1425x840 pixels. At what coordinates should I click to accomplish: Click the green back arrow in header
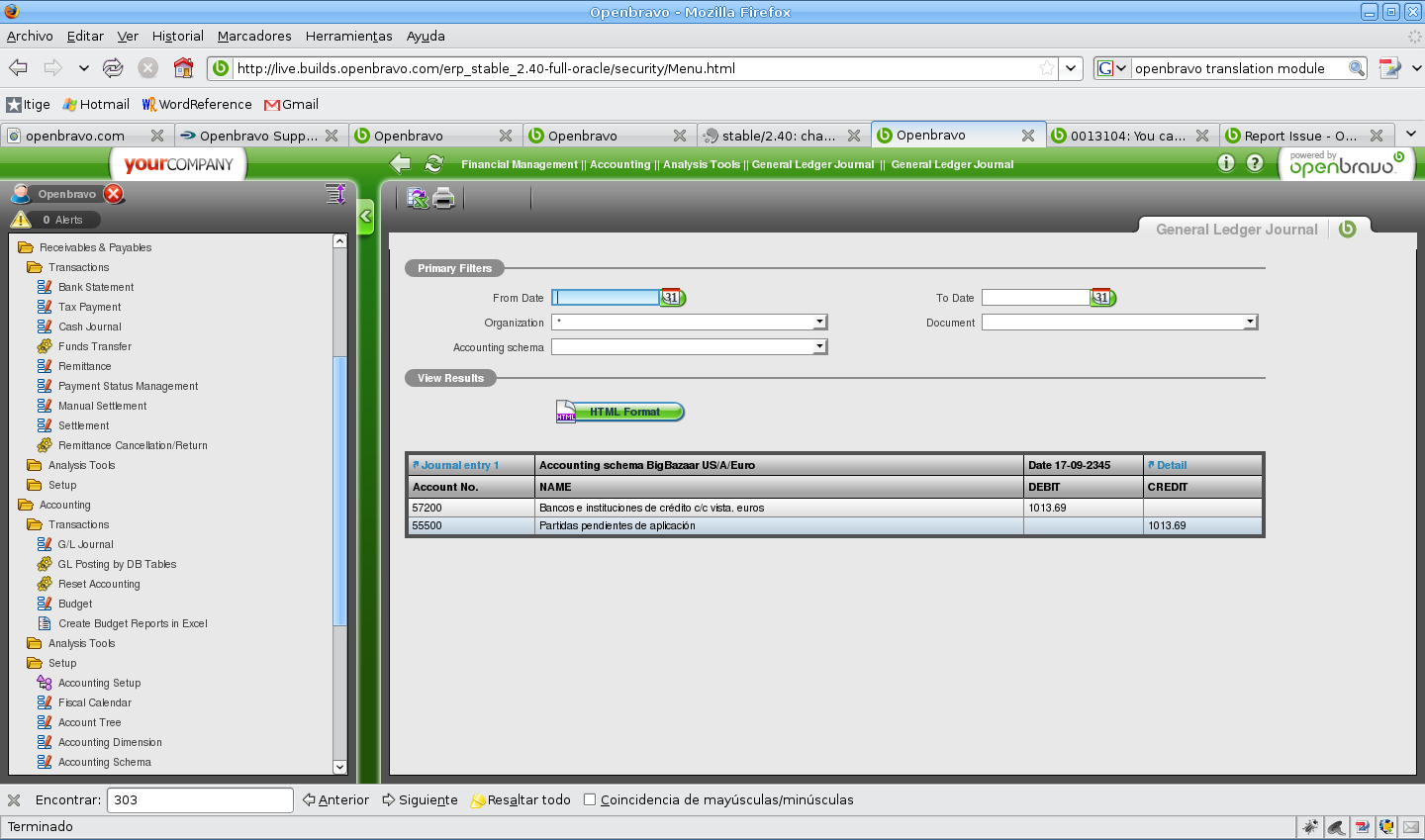(401, 164)
